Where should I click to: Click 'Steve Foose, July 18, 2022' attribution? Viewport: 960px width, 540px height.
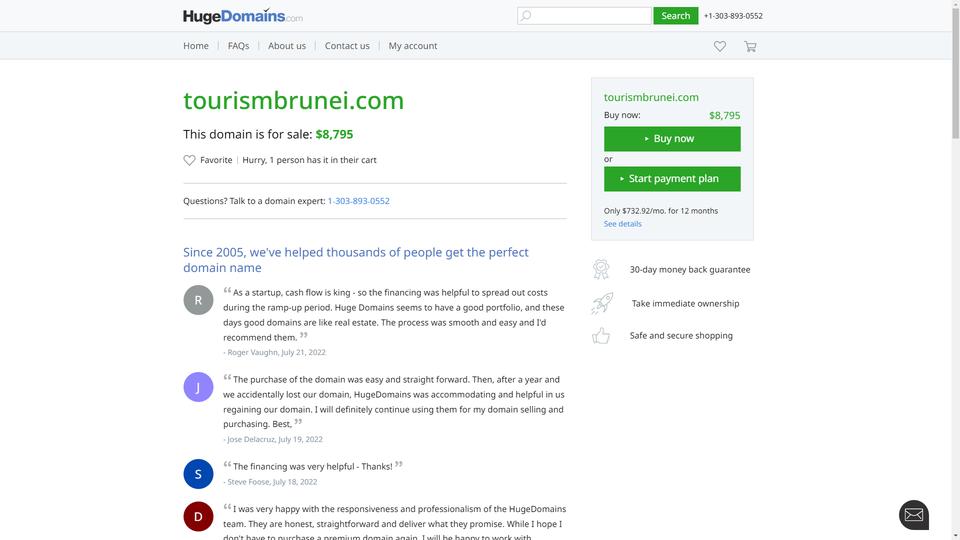pyautogui.click(x=270, y=482)
